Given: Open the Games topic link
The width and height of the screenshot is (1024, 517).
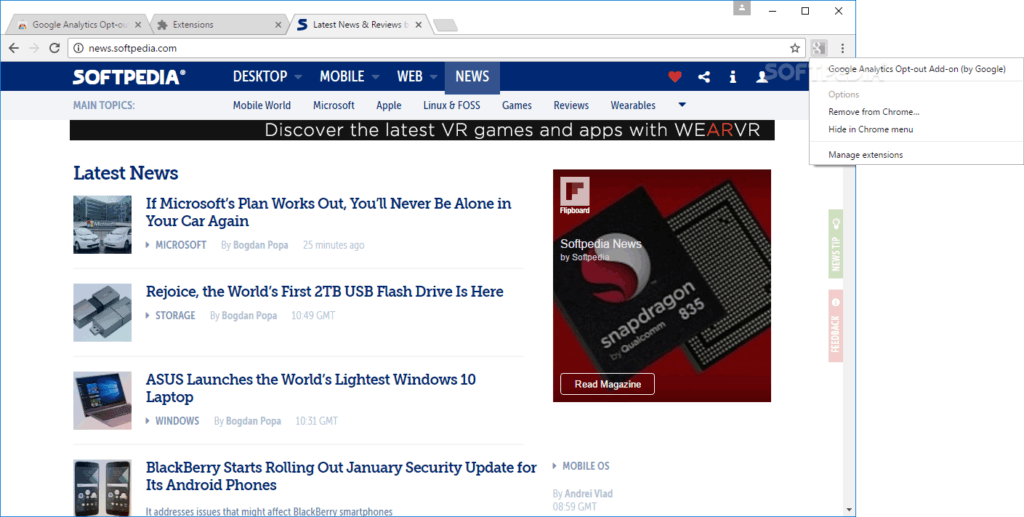Looking at the screenshot, I should [x=517, y=105].
